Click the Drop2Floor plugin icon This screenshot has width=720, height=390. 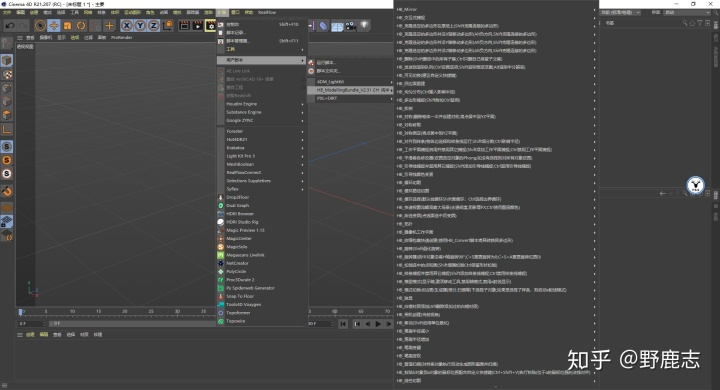click(220, 197)
